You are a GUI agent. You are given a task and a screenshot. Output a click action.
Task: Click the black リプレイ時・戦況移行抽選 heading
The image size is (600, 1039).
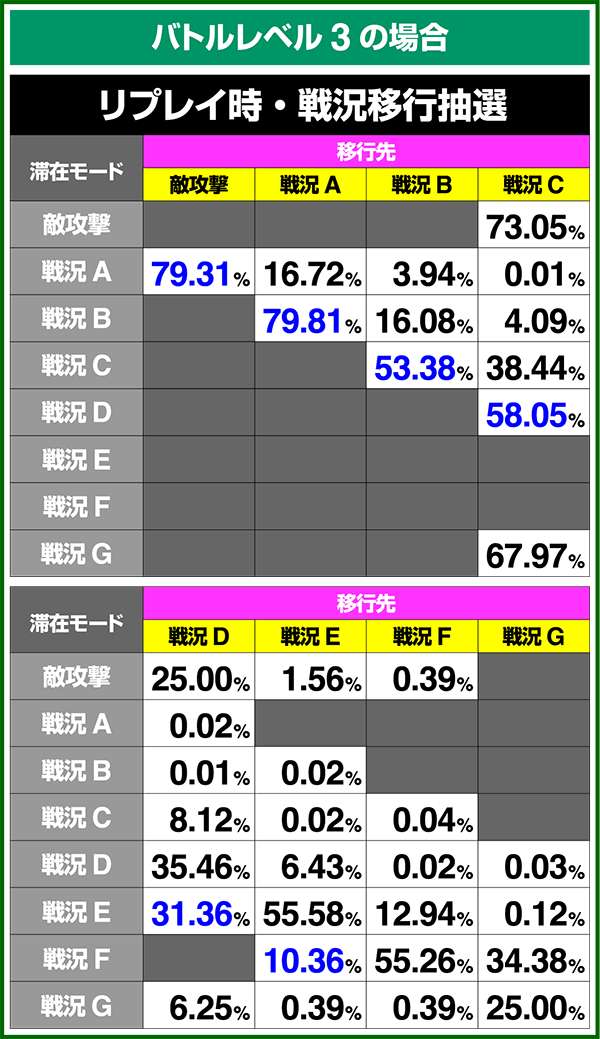pos(299,103)
